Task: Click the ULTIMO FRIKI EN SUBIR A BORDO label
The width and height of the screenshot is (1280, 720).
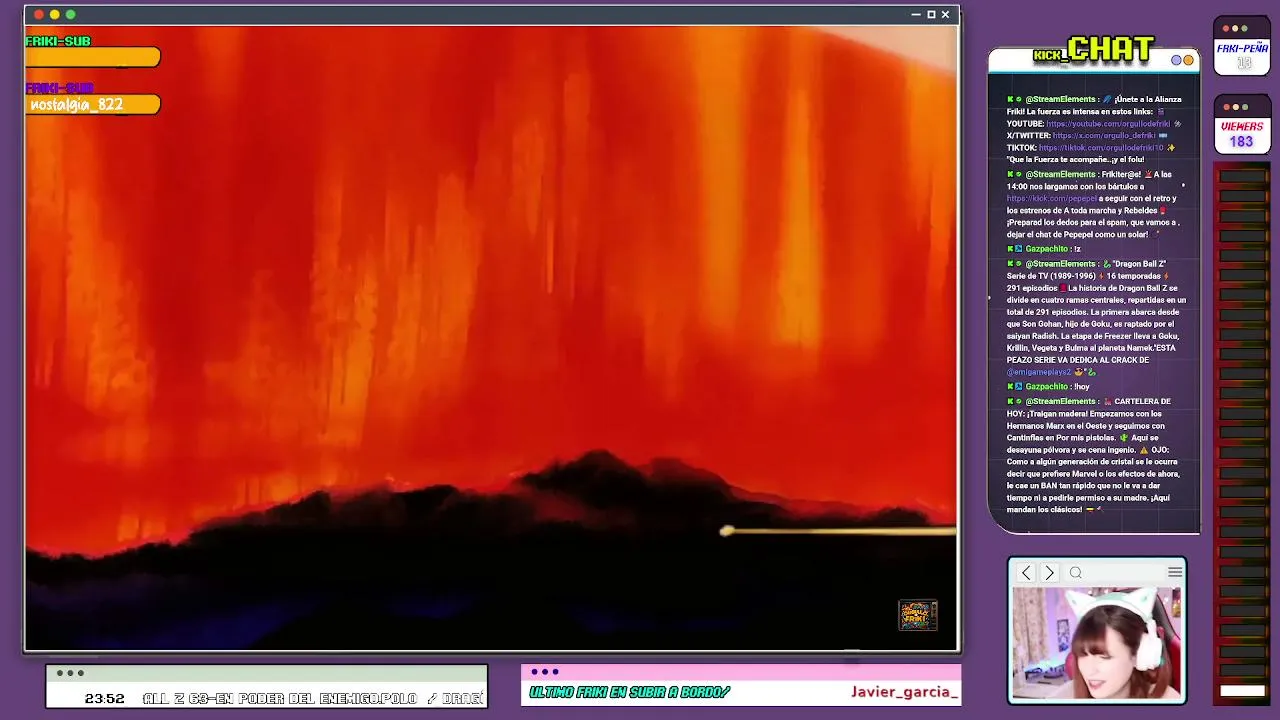Action: [630, 692]
